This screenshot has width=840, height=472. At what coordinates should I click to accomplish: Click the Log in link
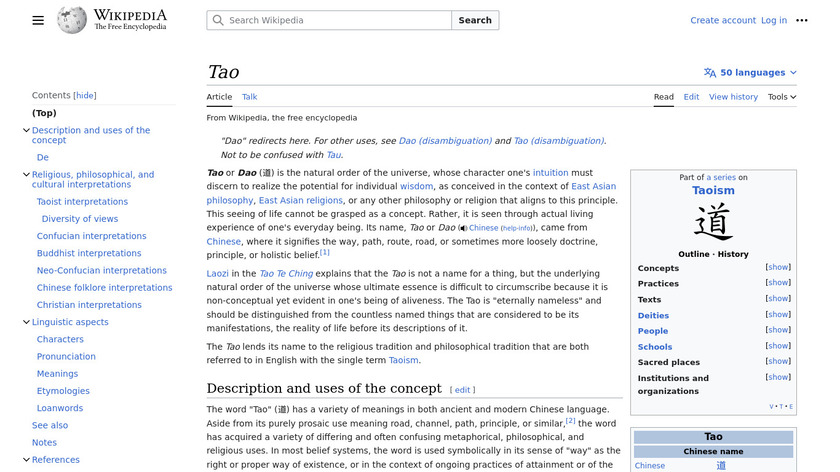click(774, 20)
